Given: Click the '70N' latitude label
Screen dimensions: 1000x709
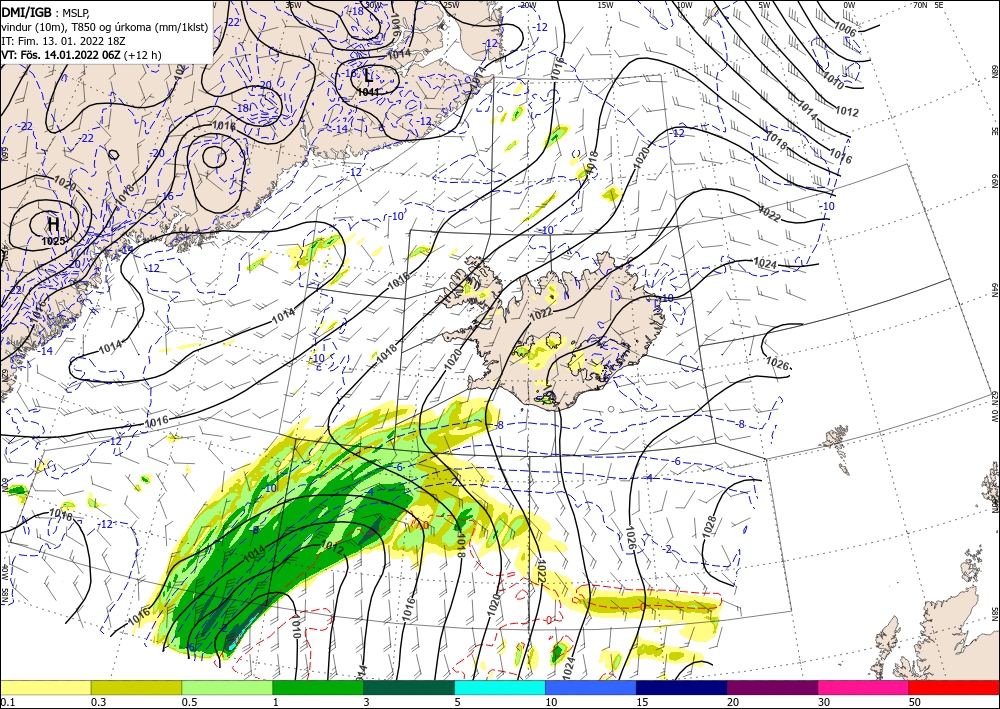Looking at the screenshot, I should [x=920, y=5].
